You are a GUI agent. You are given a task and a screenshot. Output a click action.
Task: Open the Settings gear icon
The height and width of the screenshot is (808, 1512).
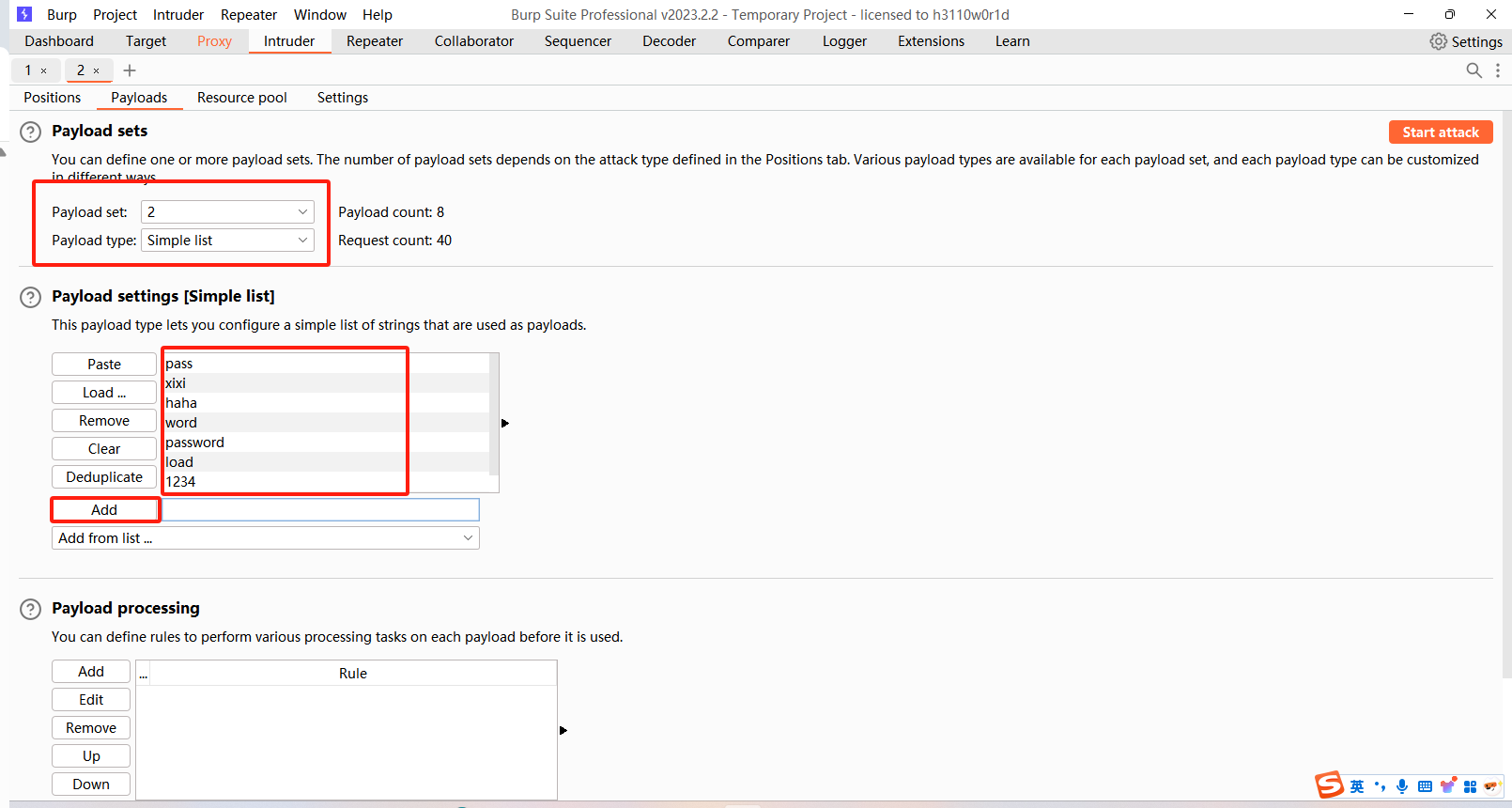tap(1438, 41)
